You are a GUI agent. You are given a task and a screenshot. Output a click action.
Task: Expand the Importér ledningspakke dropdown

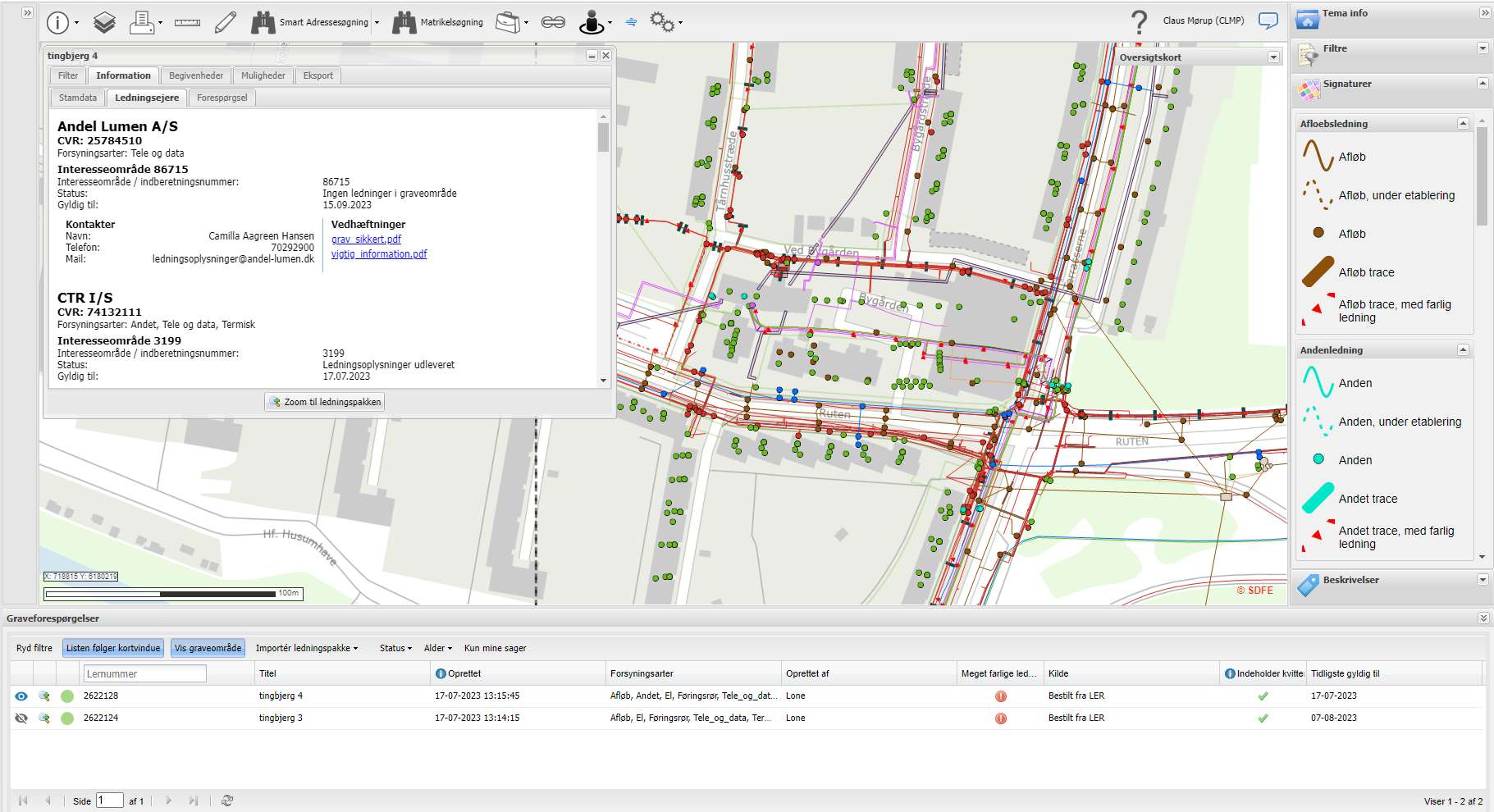[x=306, y=648]
